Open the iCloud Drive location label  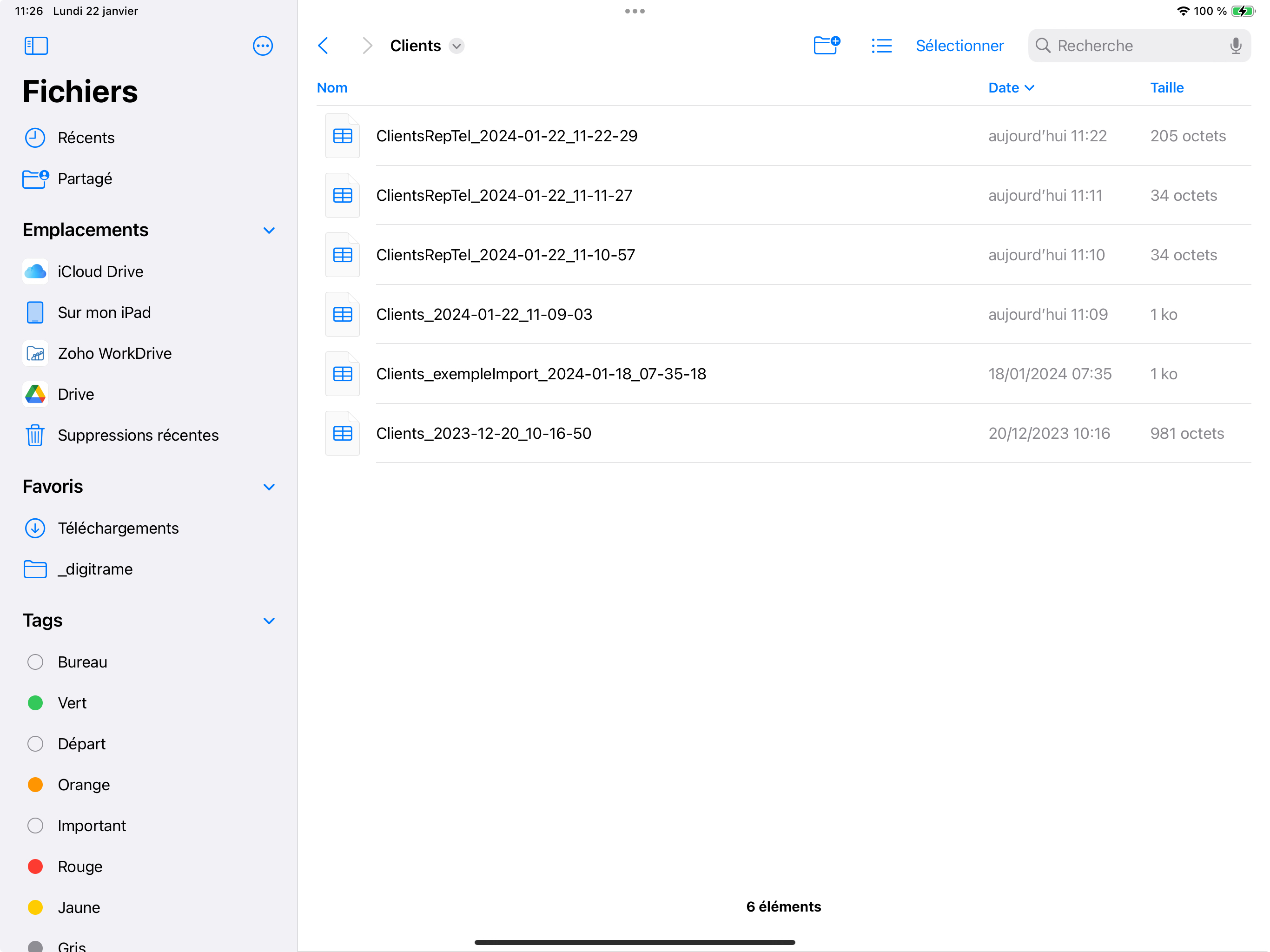pos(100,271)
